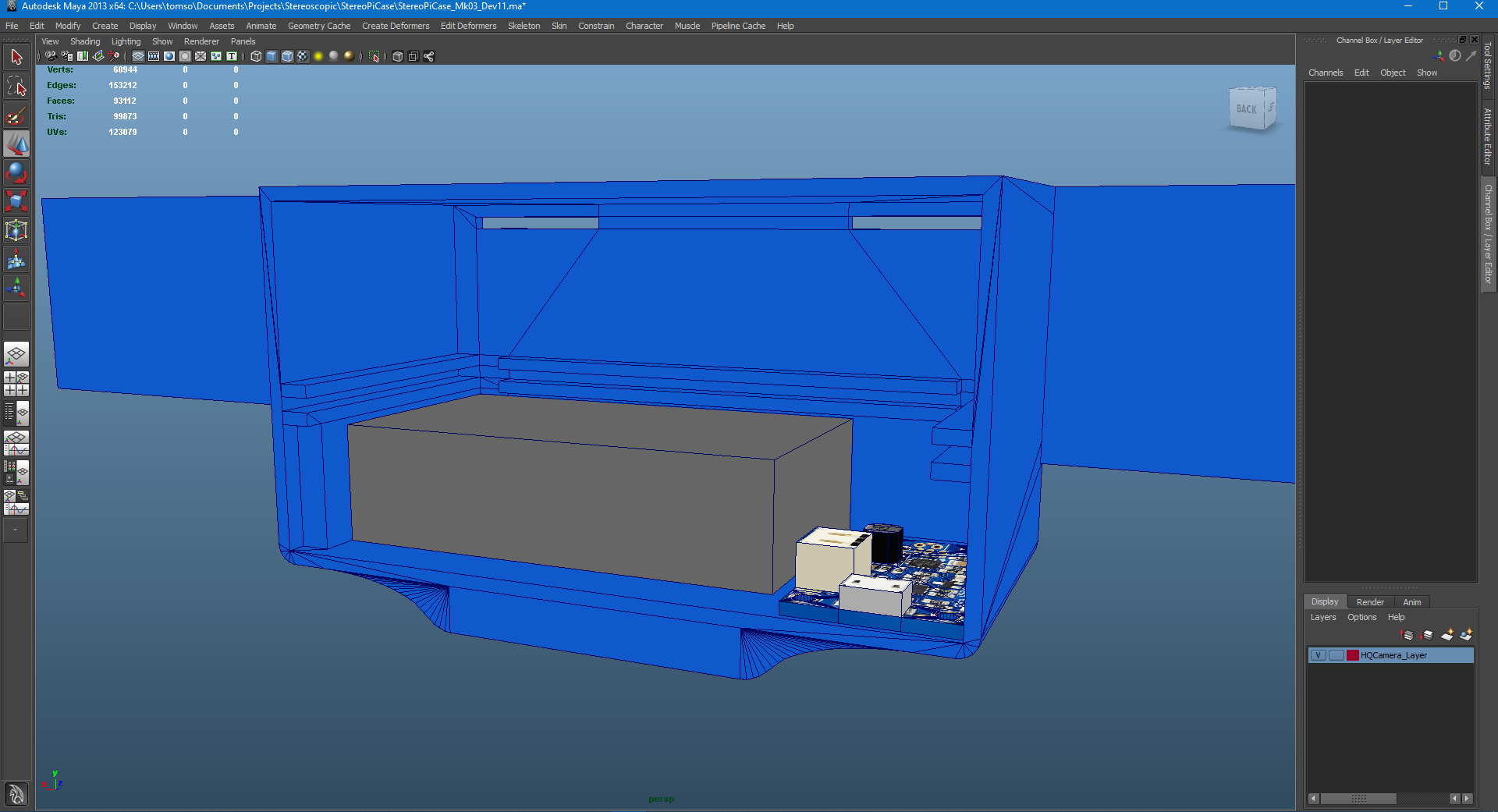The height and width of the screenshot is (812, 1498).
Task: Toggle visibility of HQCamera_Layer with the V box
Action: click(1318, 656)
